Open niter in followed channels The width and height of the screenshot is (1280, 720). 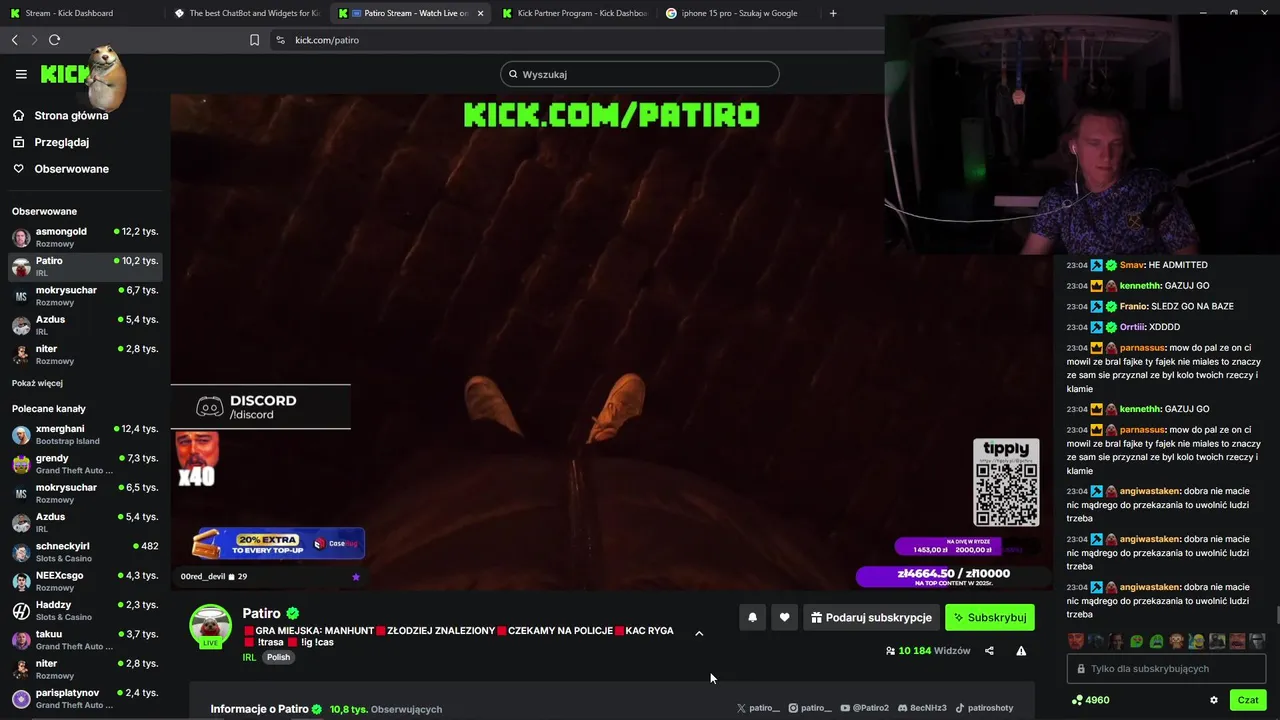coord(85,354)
